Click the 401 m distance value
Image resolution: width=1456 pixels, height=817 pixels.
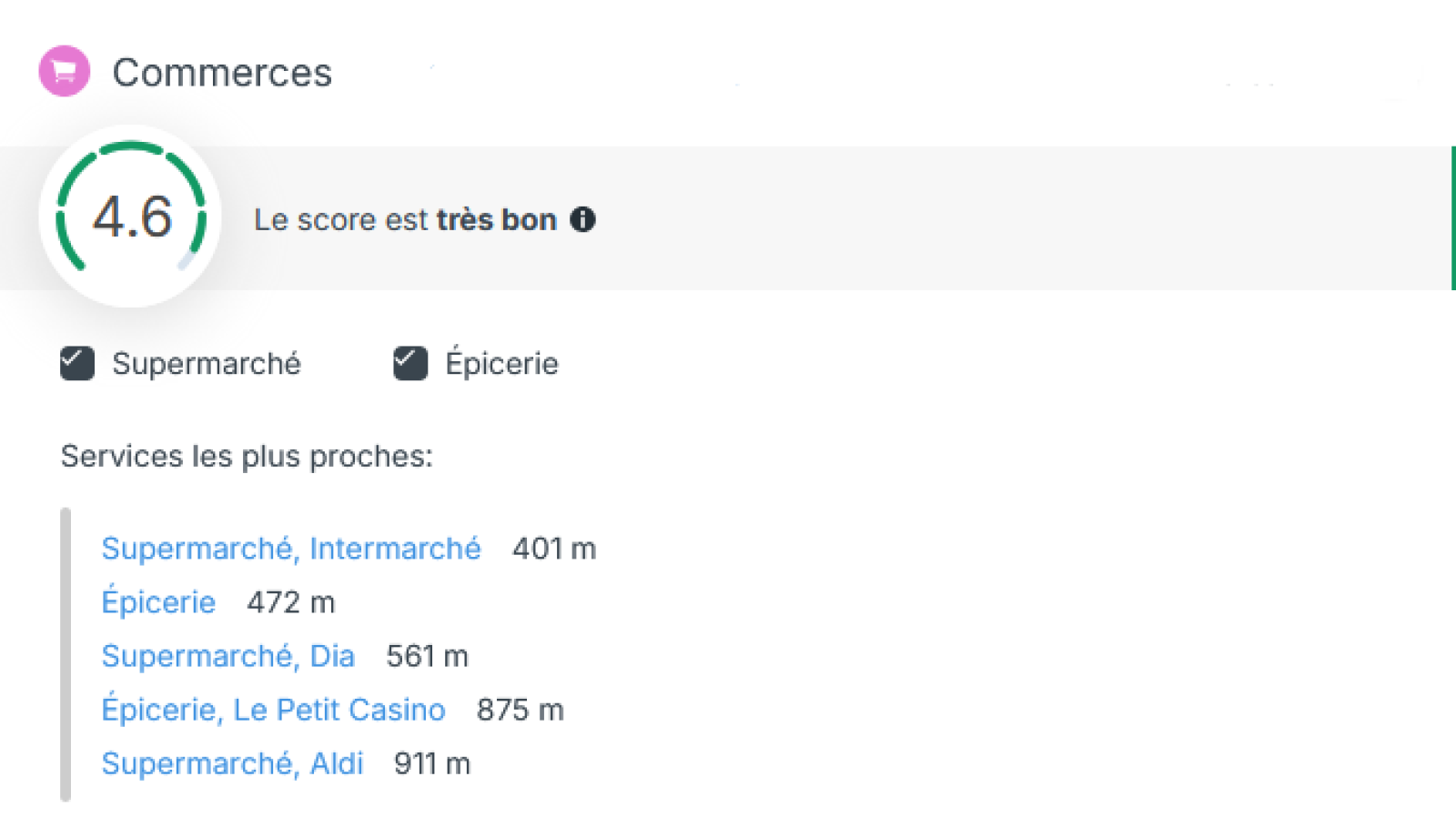tap(553, 549)
